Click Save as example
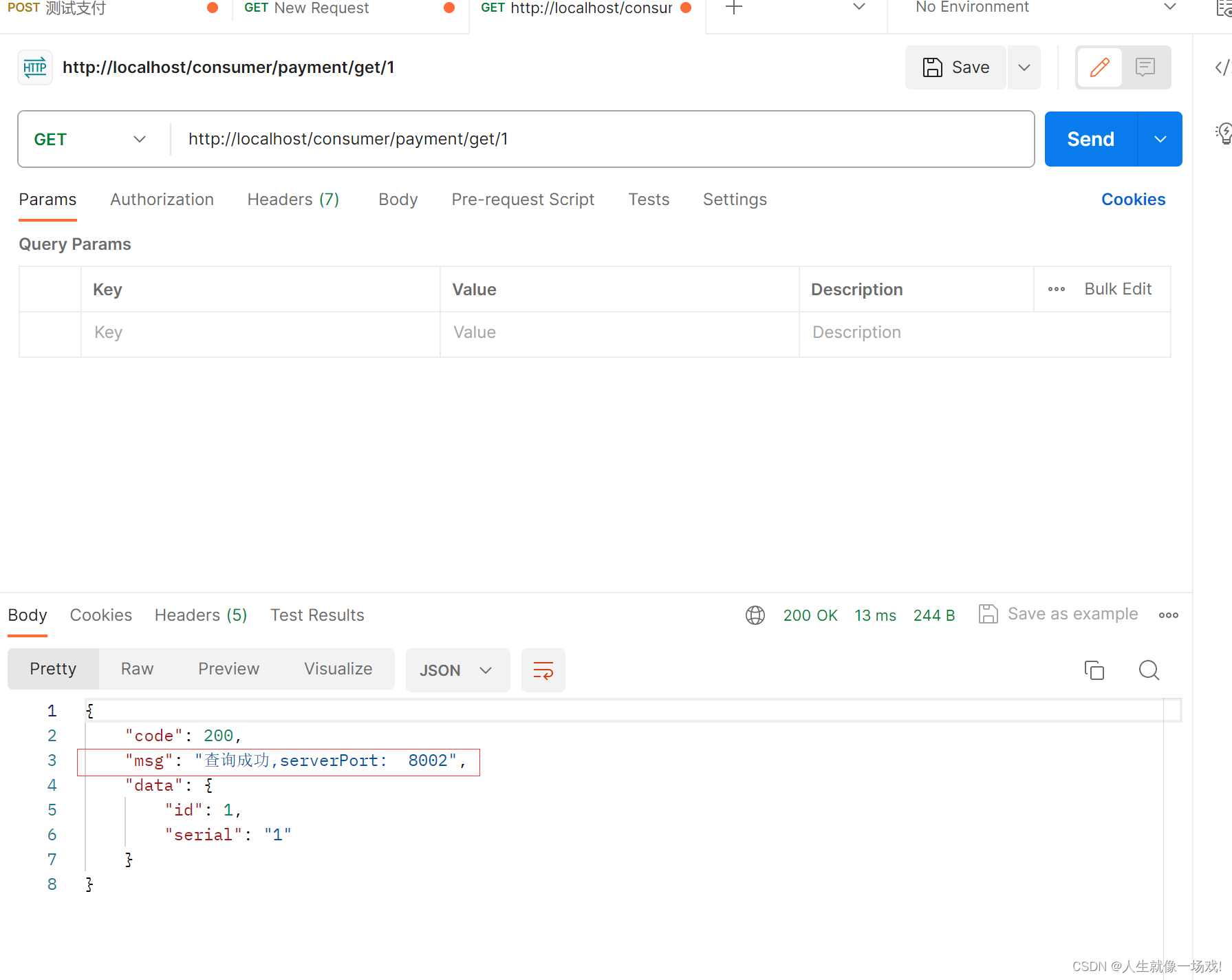Image resolution: width=1232 pixels, height=980 pixels. click(1058, 614)
